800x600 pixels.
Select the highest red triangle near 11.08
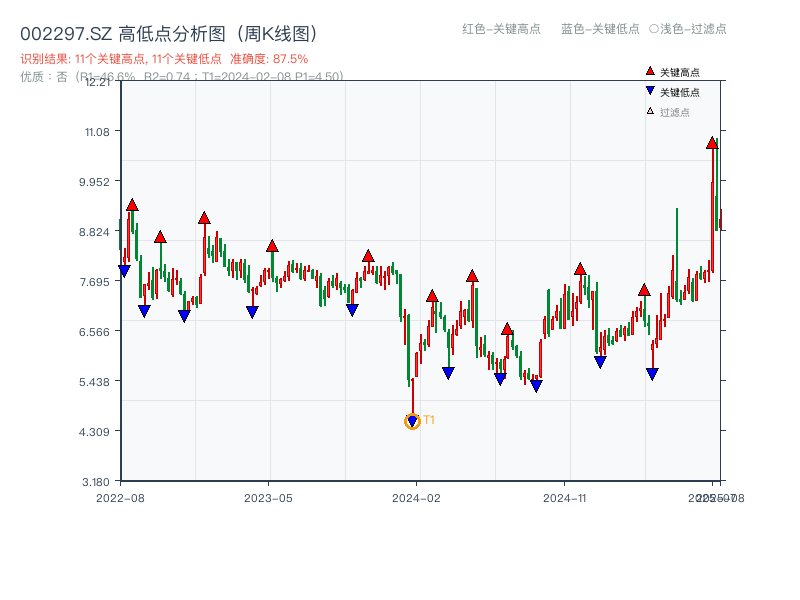click(712, 143)
